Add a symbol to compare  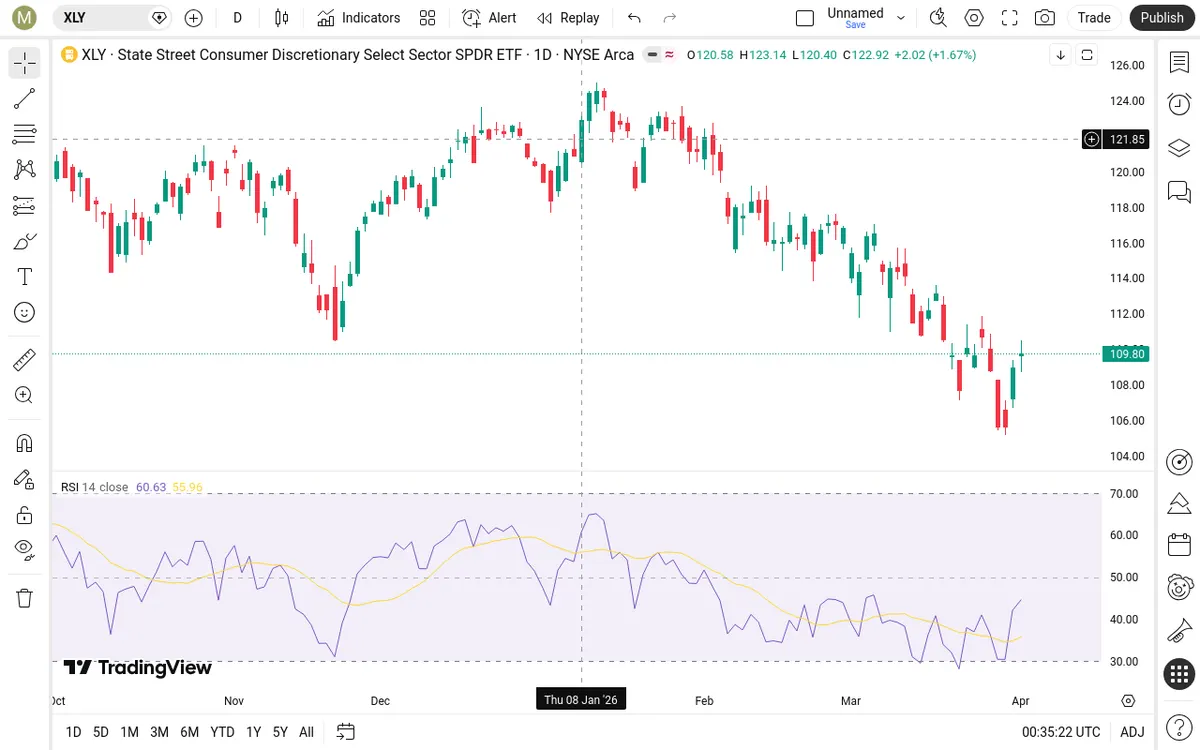click(x=194, y=18)
